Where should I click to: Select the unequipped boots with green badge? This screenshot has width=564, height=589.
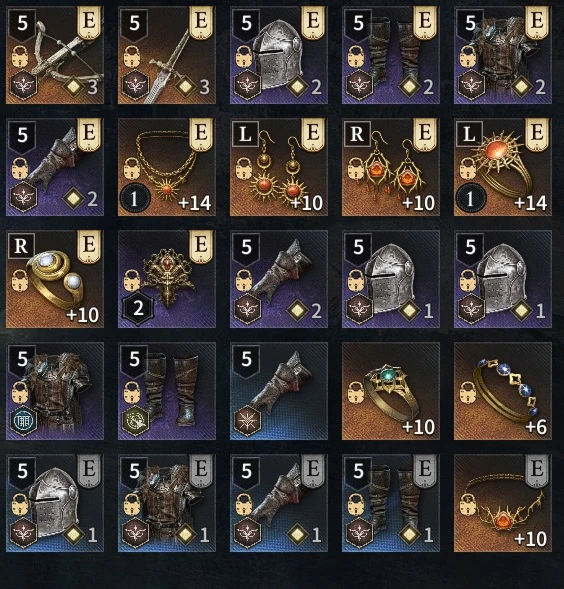(167, 391)
